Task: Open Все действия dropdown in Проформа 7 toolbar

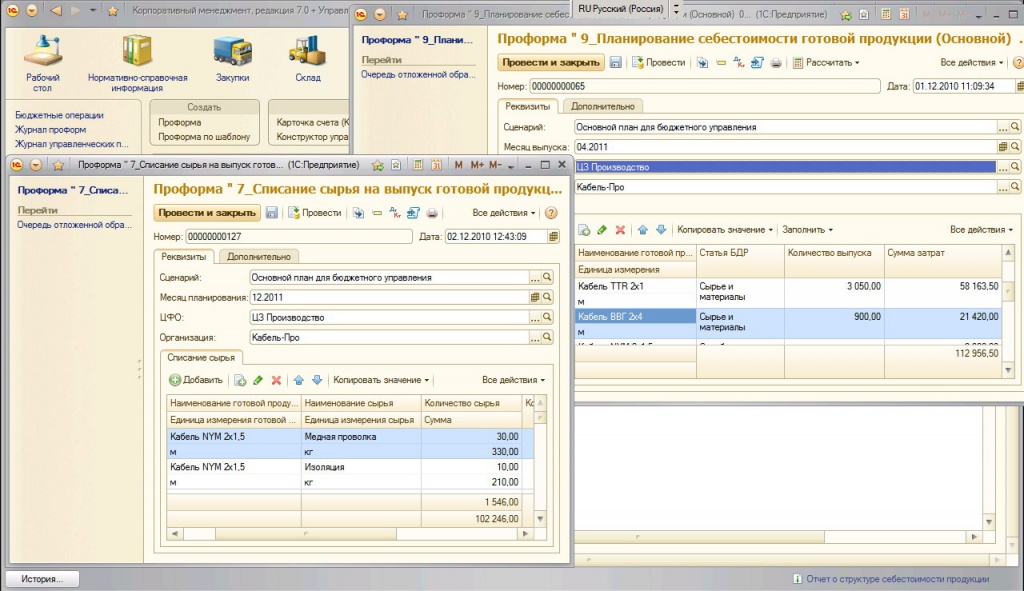Action: click(x=504, y=213)
